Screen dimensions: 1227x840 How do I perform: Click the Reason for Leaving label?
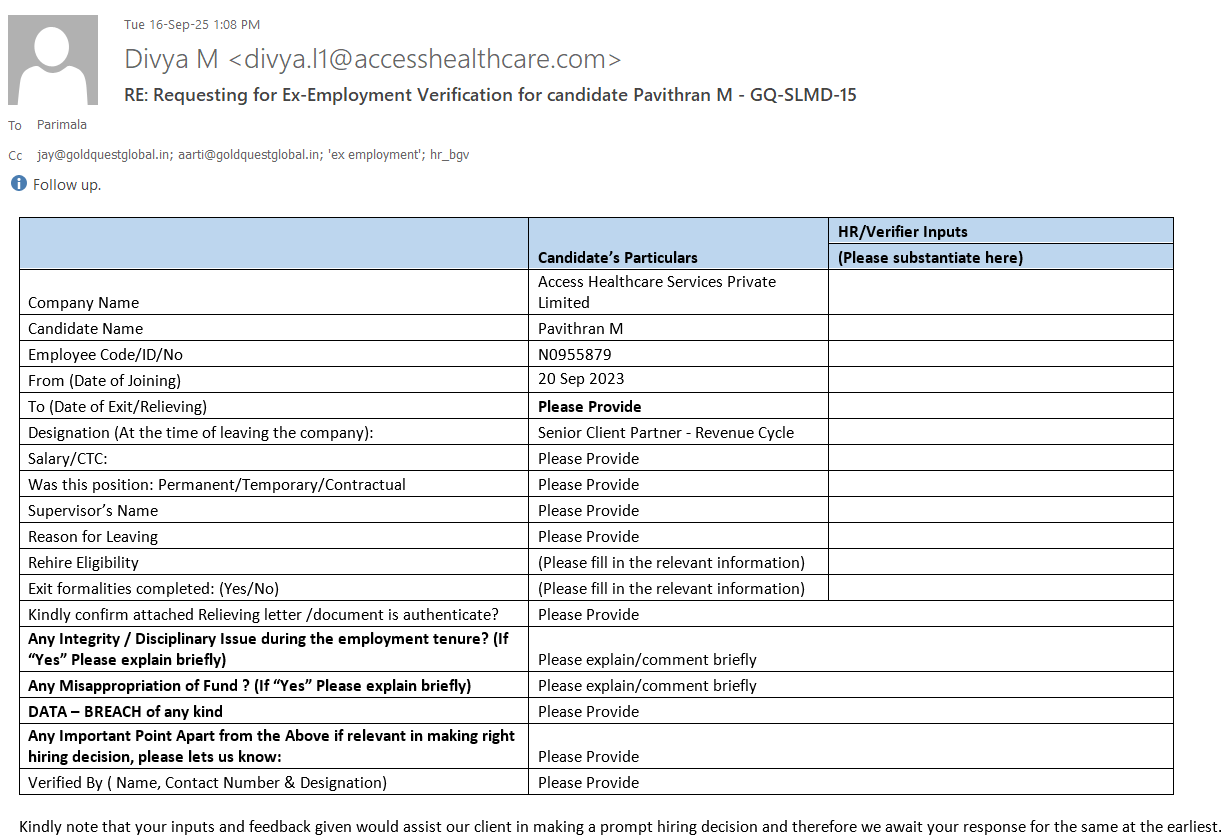93,536
